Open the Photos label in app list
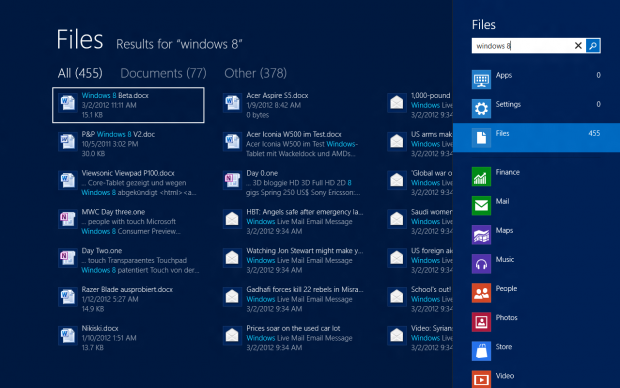 click(x=507, y=318)
